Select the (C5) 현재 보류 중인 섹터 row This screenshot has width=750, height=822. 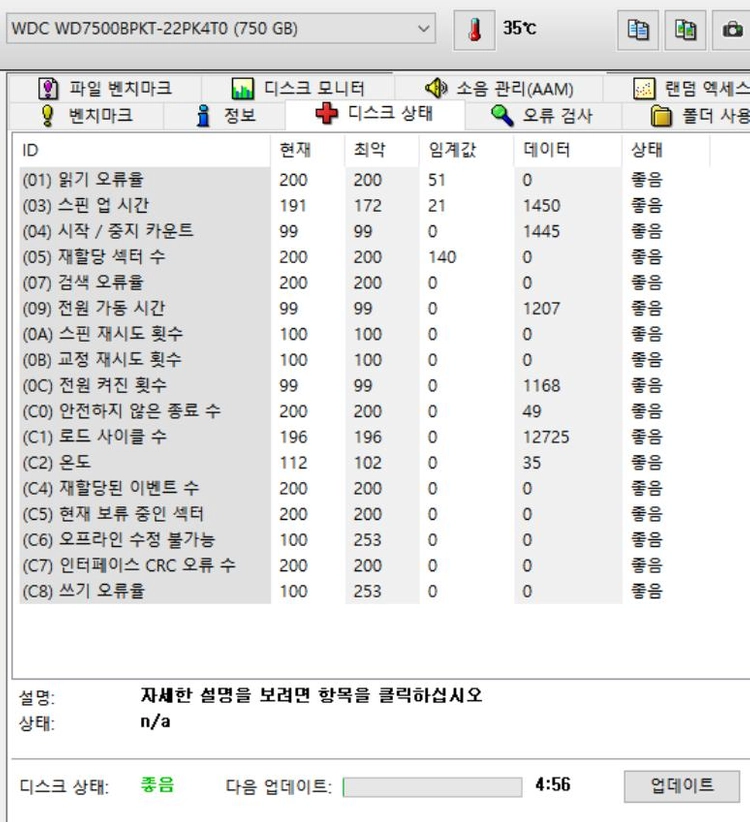pos(364,514)
